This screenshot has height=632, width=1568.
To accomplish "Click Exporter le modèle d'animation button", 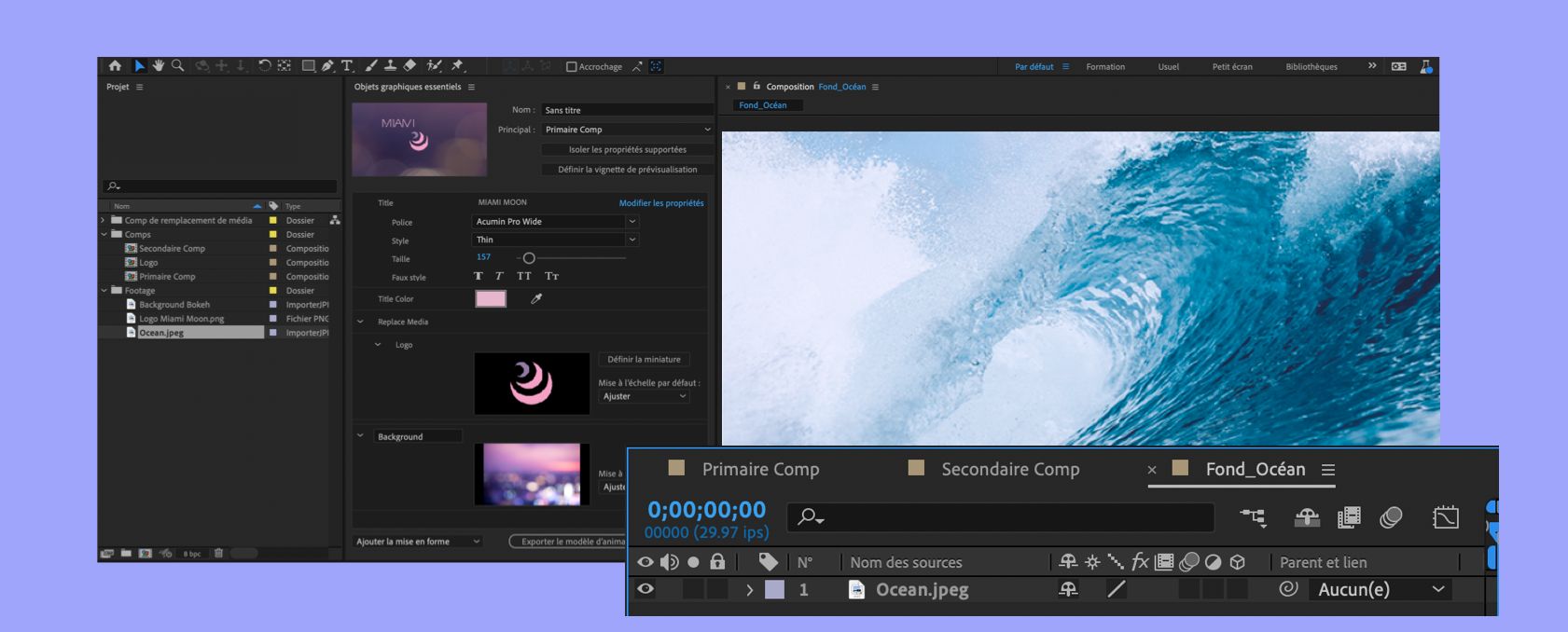I will pos(568,542).
